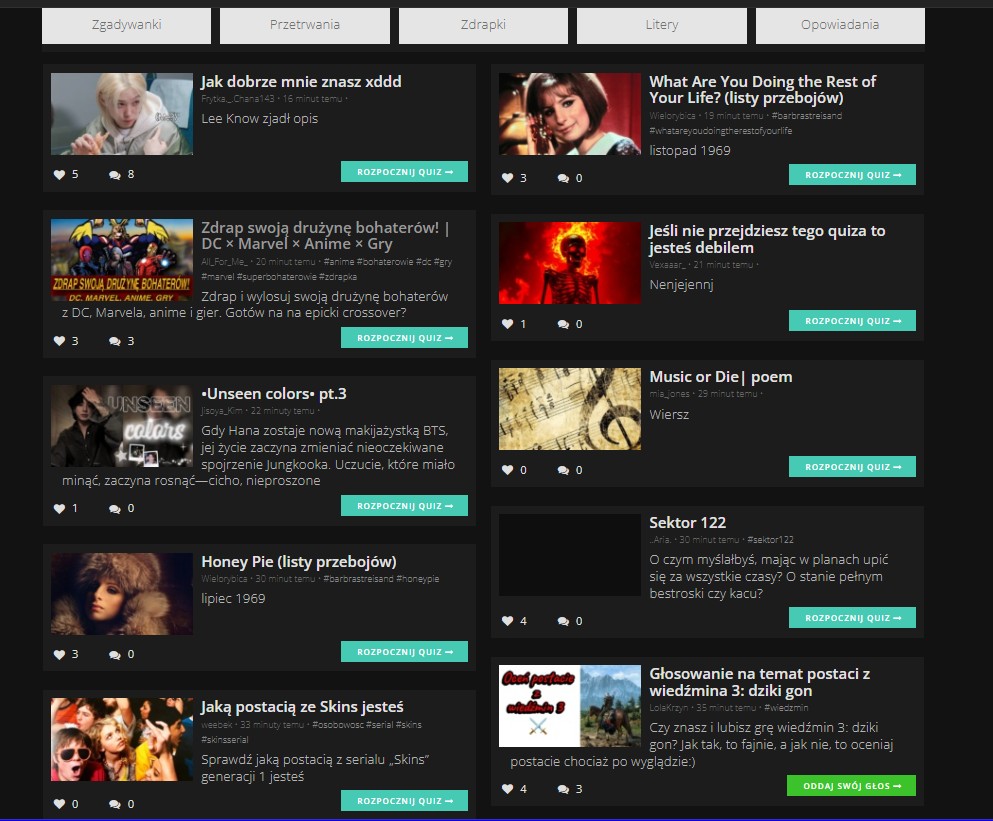Open the flaming skeleton quiz thumbnail
This screenshot has width=993, height=821.
pyautogui.click(x=570, y=263)
